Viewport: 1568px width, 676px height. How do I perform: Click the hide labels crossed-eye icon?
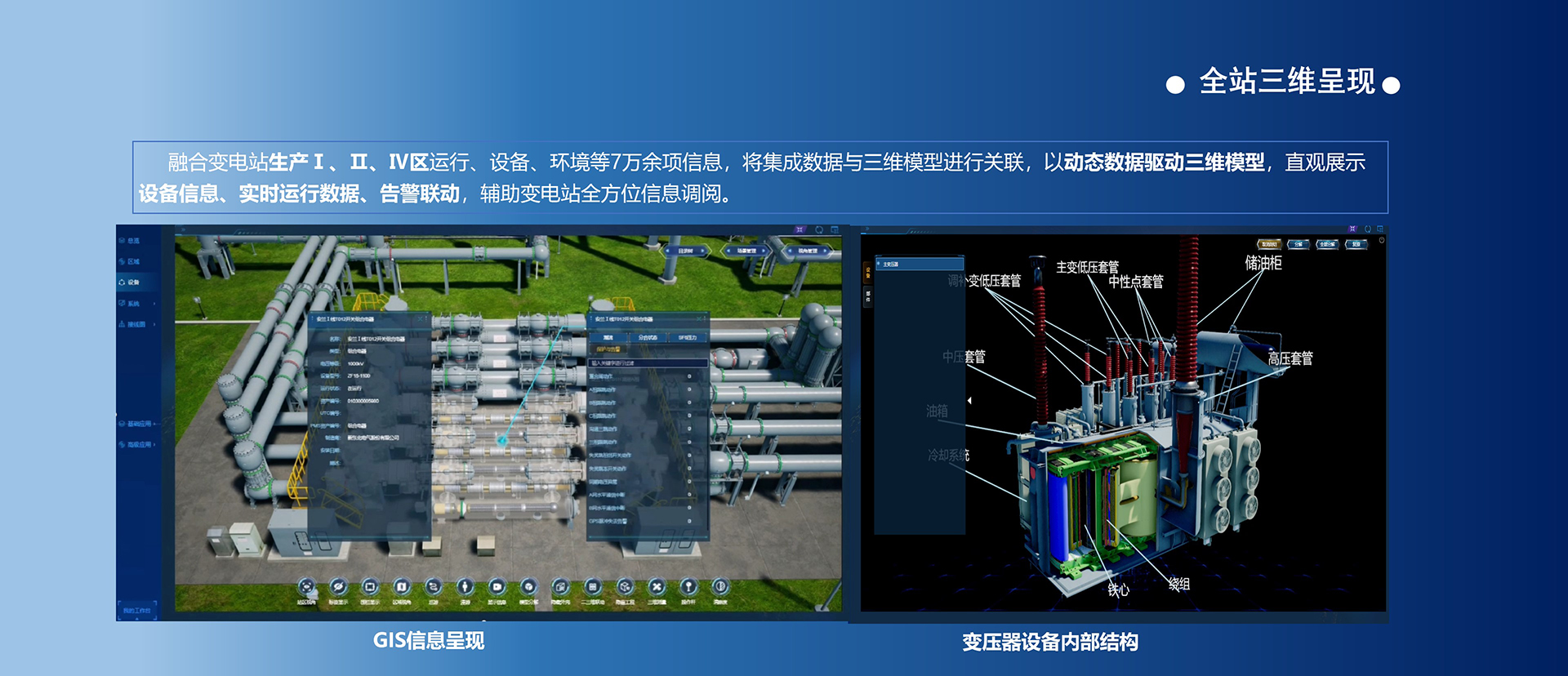(338, 587)
